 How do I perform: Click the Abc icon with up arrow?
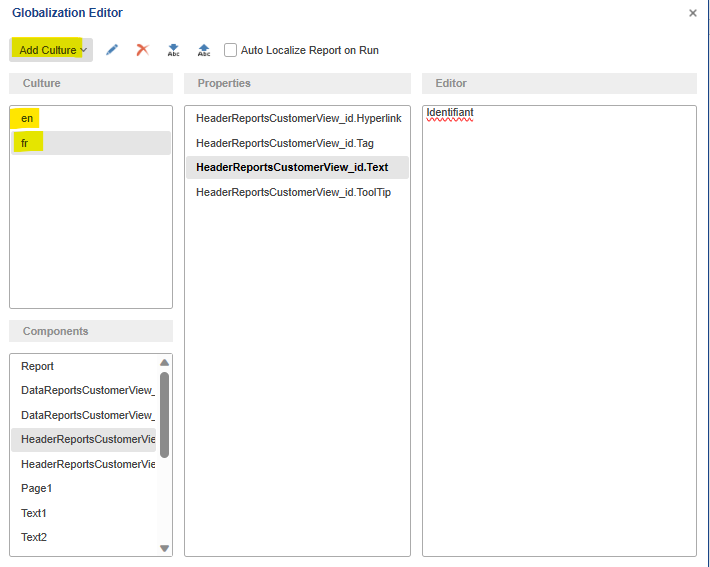(204, 50)
